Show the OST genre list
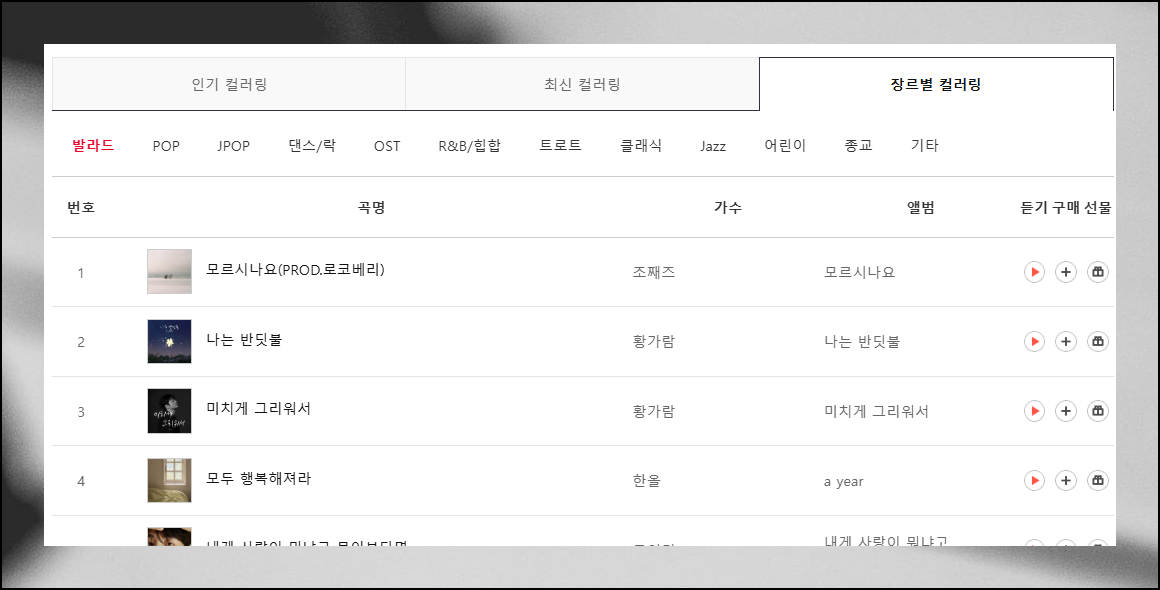 pos(387,146)
